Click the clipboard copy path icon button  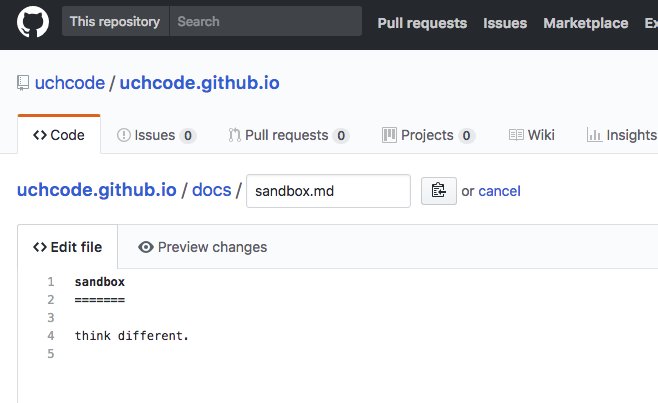coord(439,191)
